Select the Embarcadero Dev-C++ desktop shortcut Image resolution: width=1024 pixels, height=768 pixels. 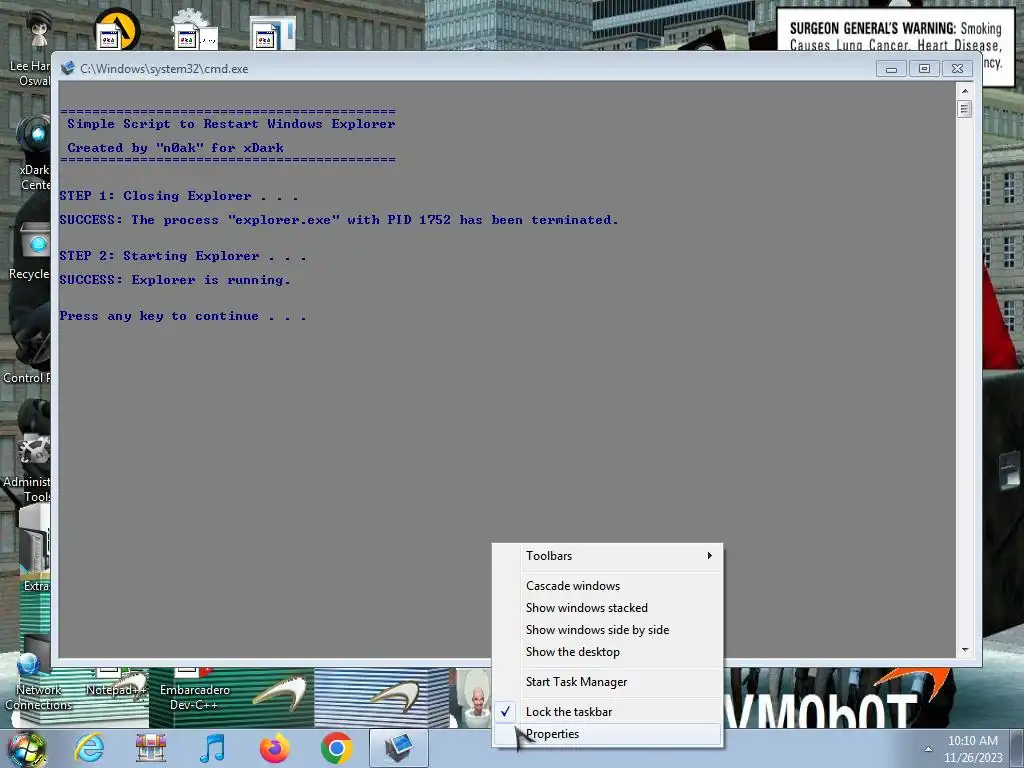click(195, 690)
